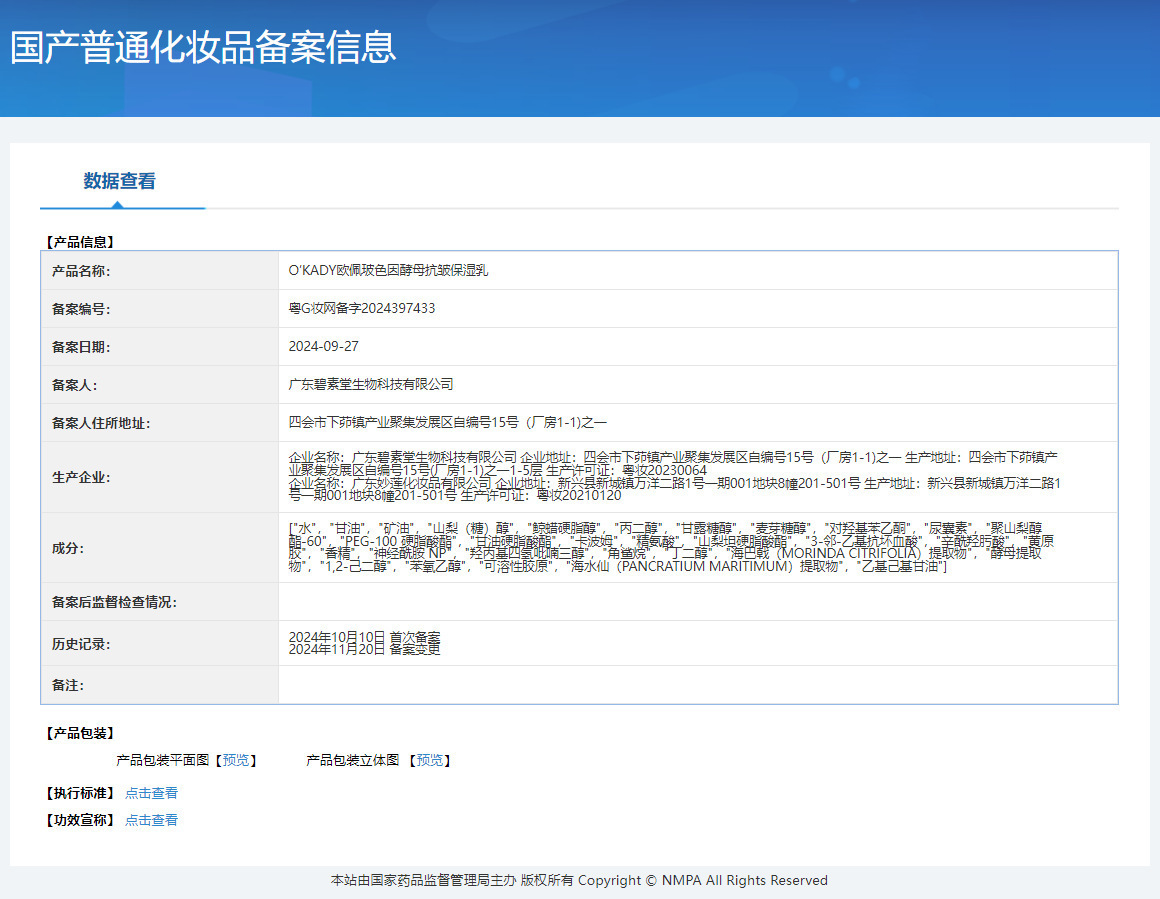This screenshot has height=899, width=1160.
Task: Click the filer name 广东碧素堂生物科技有限公司
Action: tap(371, 384)
